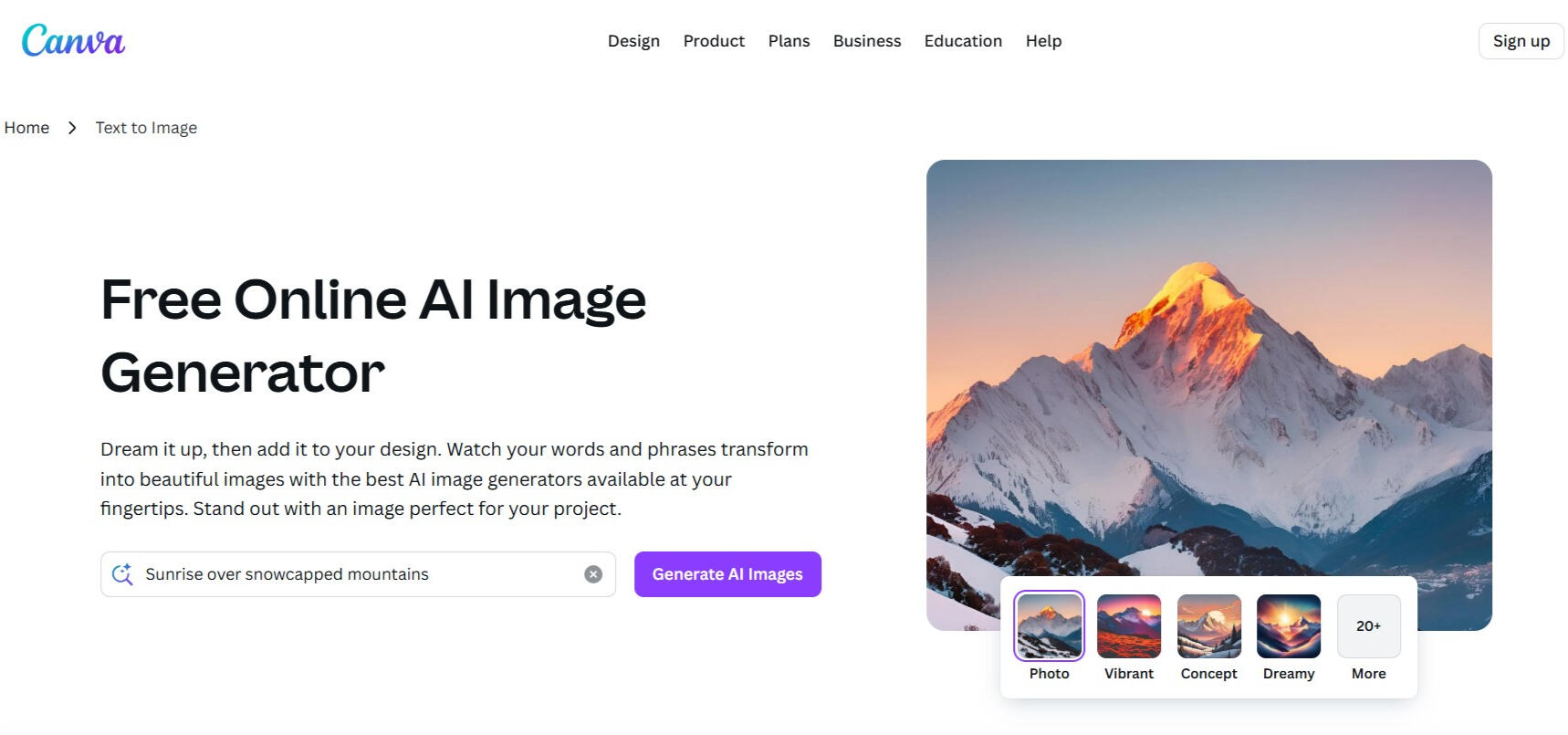Open the Education menu
This screenshot has height=735, width=1568.
963,41
